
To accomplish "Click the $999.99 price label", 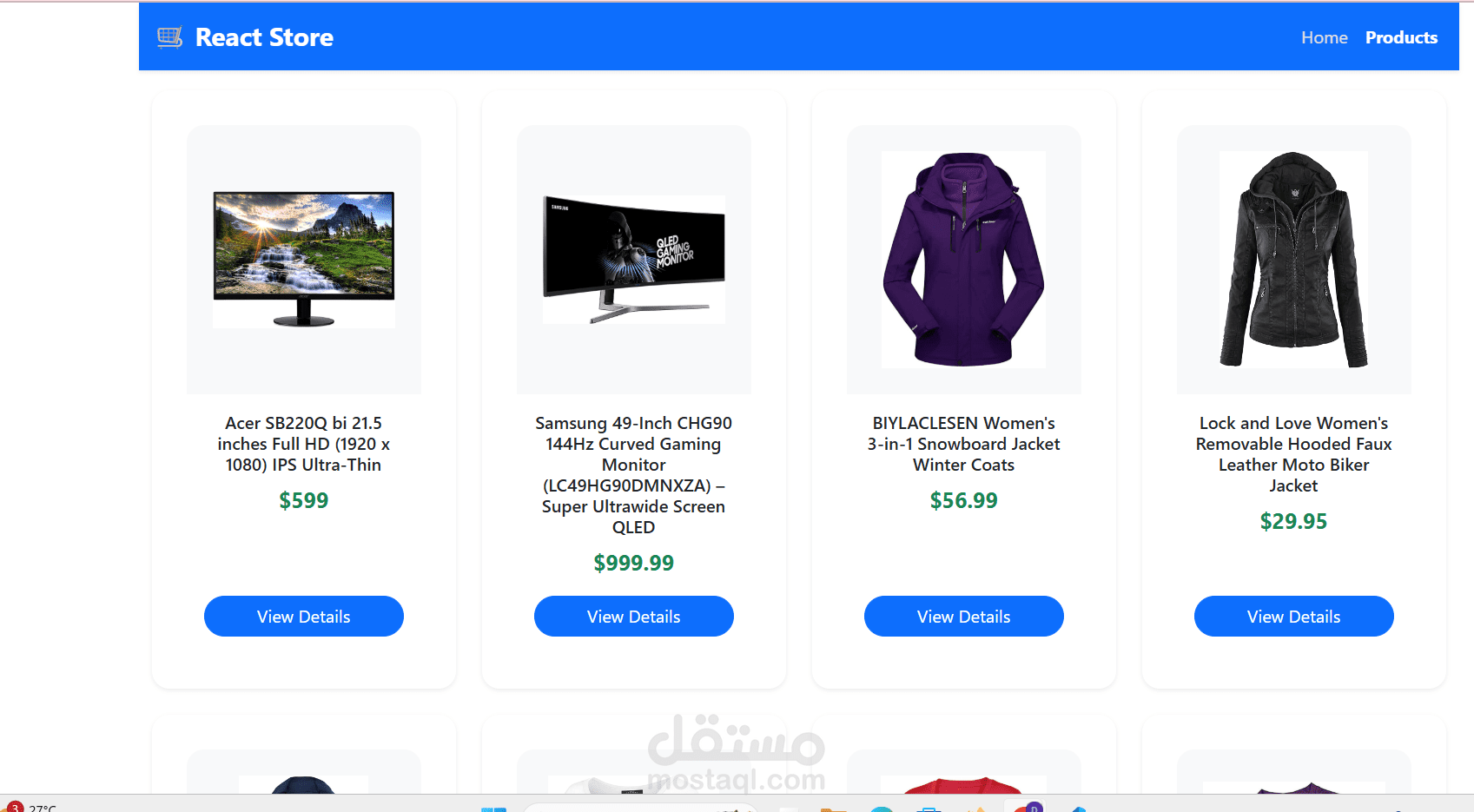I will click(x=634, y=563).
